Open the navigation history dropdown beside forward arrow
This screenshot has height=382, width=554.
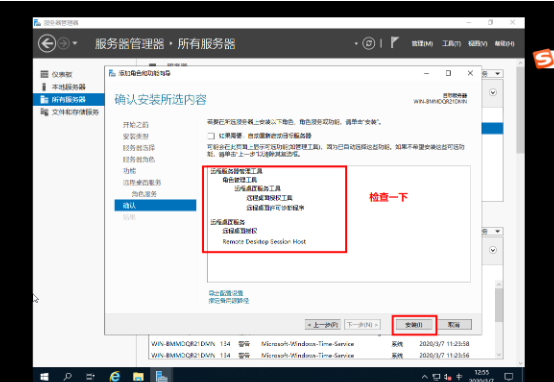tap(75, 43)
